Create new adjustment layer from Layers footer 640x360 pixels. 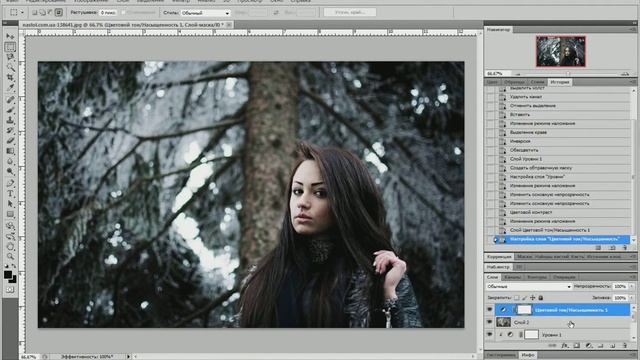(589, 346)
